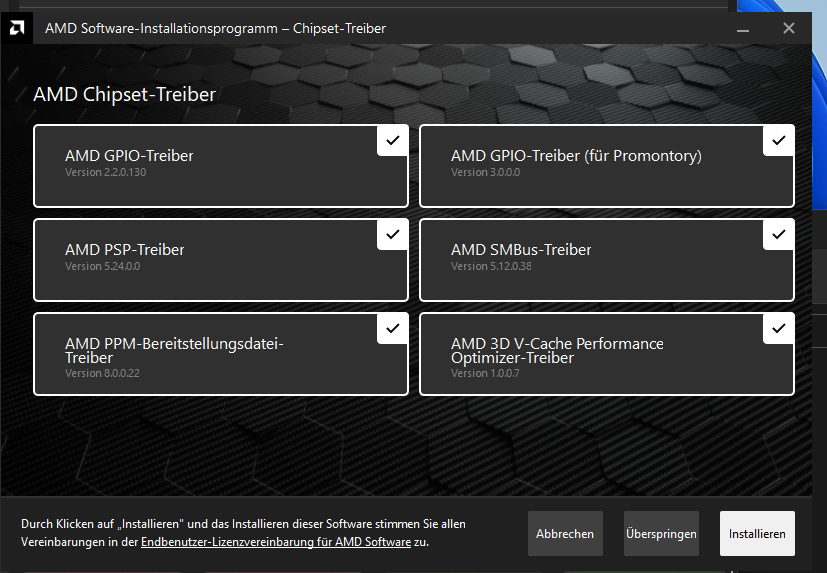Screen dimensions: 827x573
Task: Click the text Version 5.24.0.0
Action: point(102,266)
